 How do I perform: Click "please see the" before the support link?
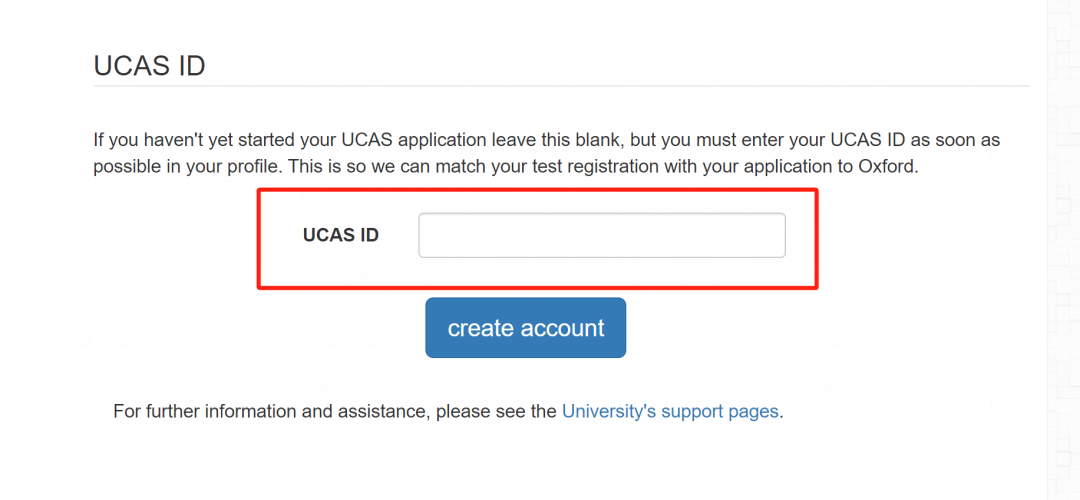(x=496, y=411)
